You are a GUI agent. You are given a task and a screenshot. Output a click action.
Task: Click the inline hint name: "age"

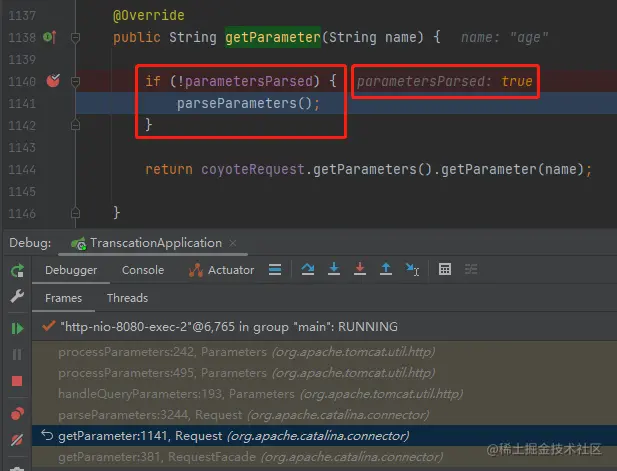[x=504, y=37]
